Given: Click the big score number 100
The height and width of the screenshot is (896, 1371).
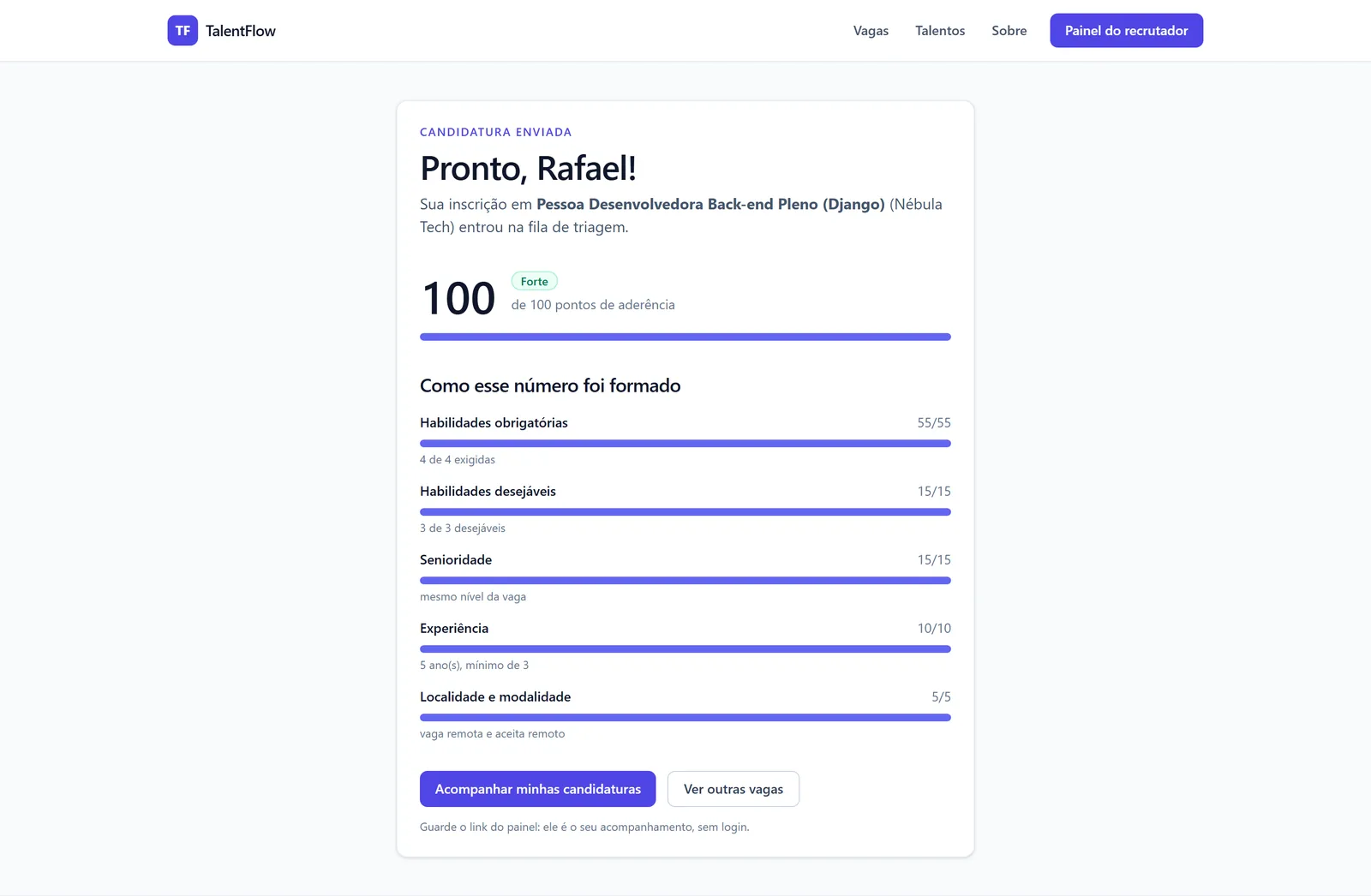Looking at the screenshot, I should pyautogui.click(x=458, y=298).
